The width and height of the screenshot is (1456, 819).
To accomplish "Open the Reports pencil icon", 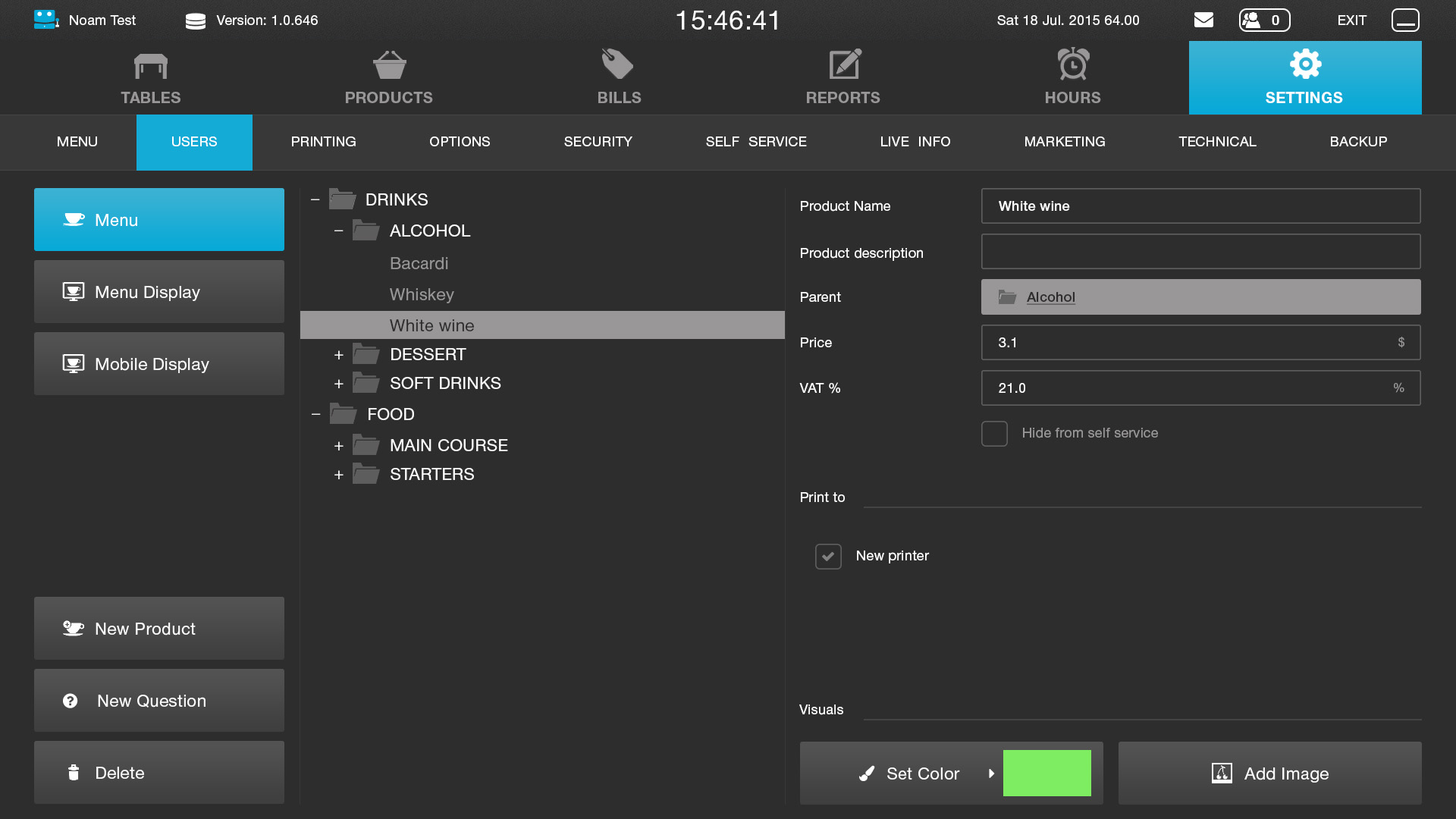I will (844, 64).
